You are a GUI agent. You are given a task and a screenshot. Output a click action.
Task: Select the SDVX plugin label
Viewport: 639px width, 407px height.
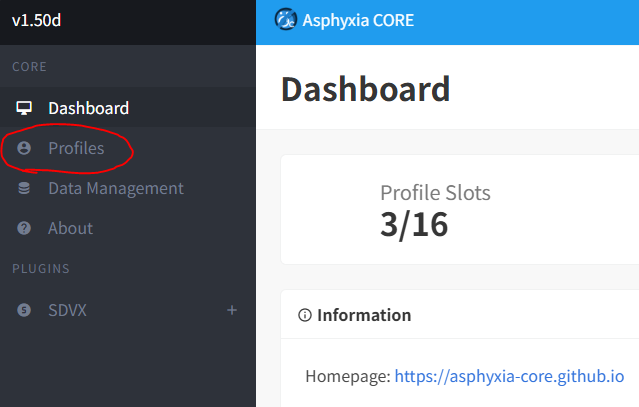point(67,310)
